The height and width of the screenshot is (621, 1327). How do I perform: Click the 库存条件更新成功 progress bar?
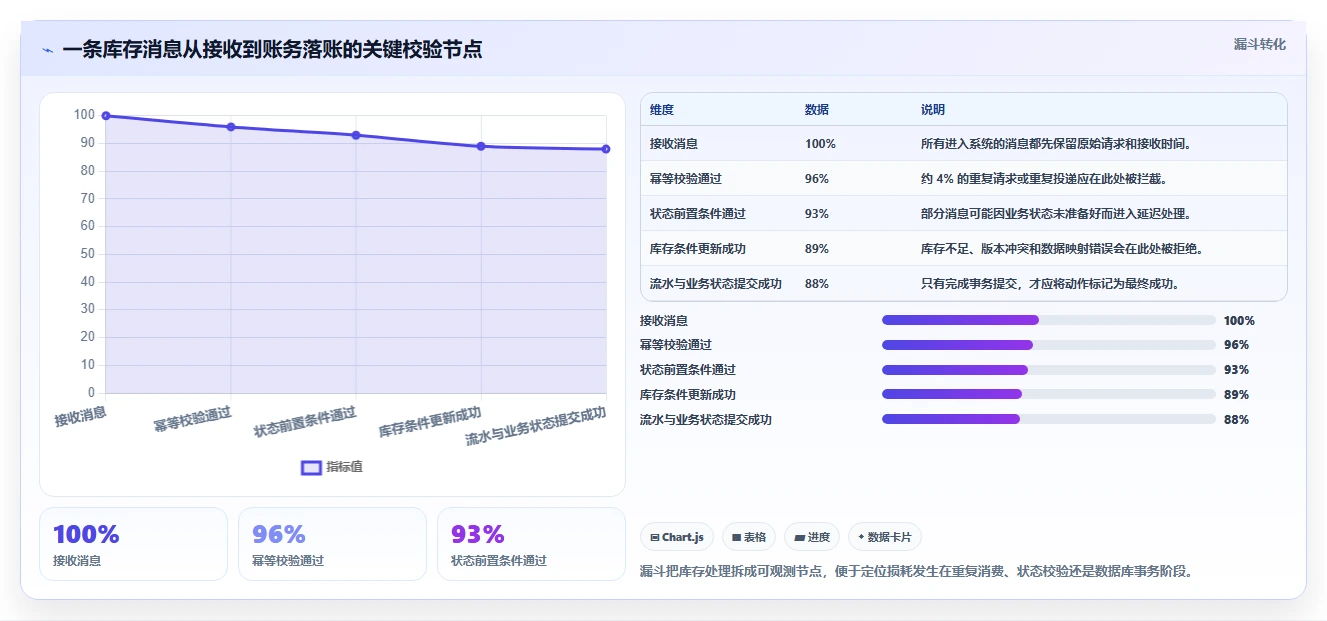click(x=1049, y=395)
